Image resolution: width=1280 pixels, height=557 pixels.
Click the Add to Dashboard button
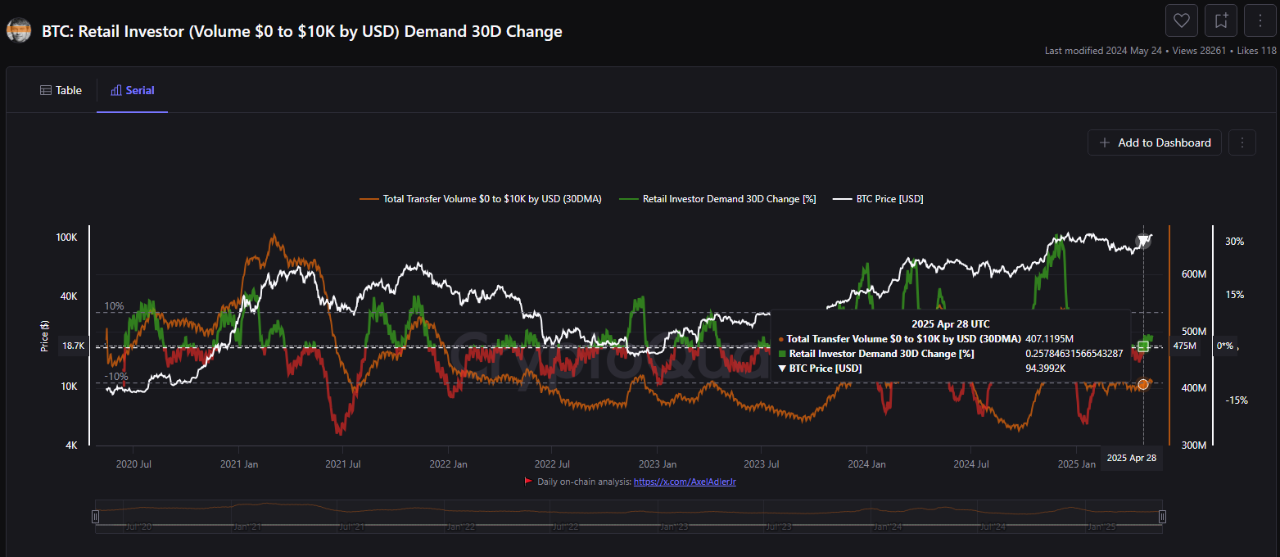coord(1154,143)
